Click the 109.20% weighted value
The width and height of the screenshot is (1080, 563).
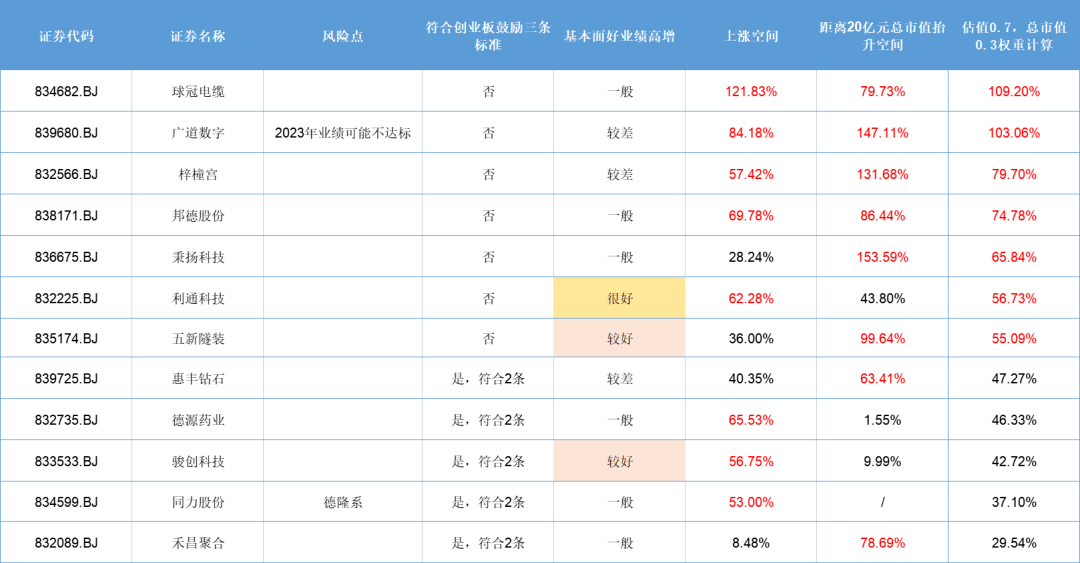click(1013, 91)
